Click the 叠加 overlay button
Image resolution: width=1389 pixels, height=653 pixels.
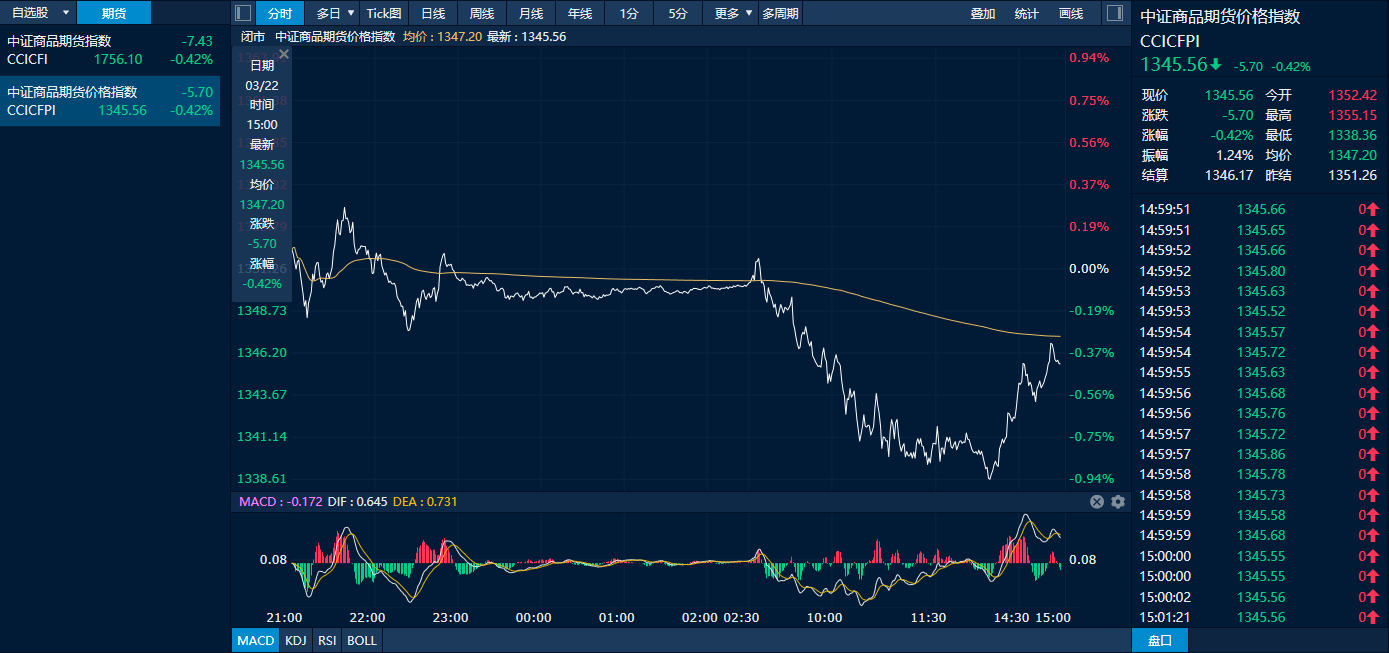click(x=983, y=13)
